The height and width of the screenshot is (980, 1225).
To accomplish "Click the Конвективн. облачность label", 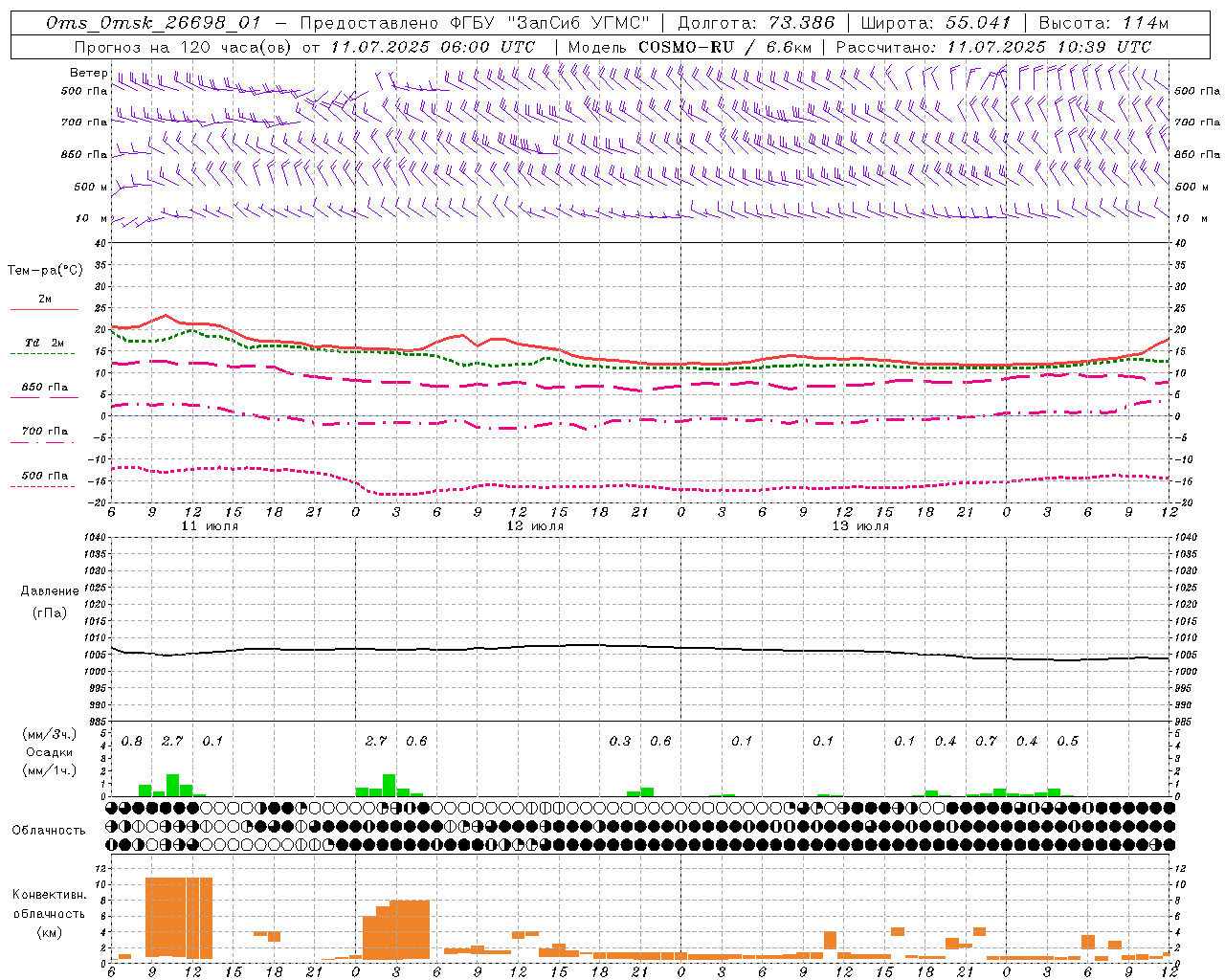I will 49,904.
